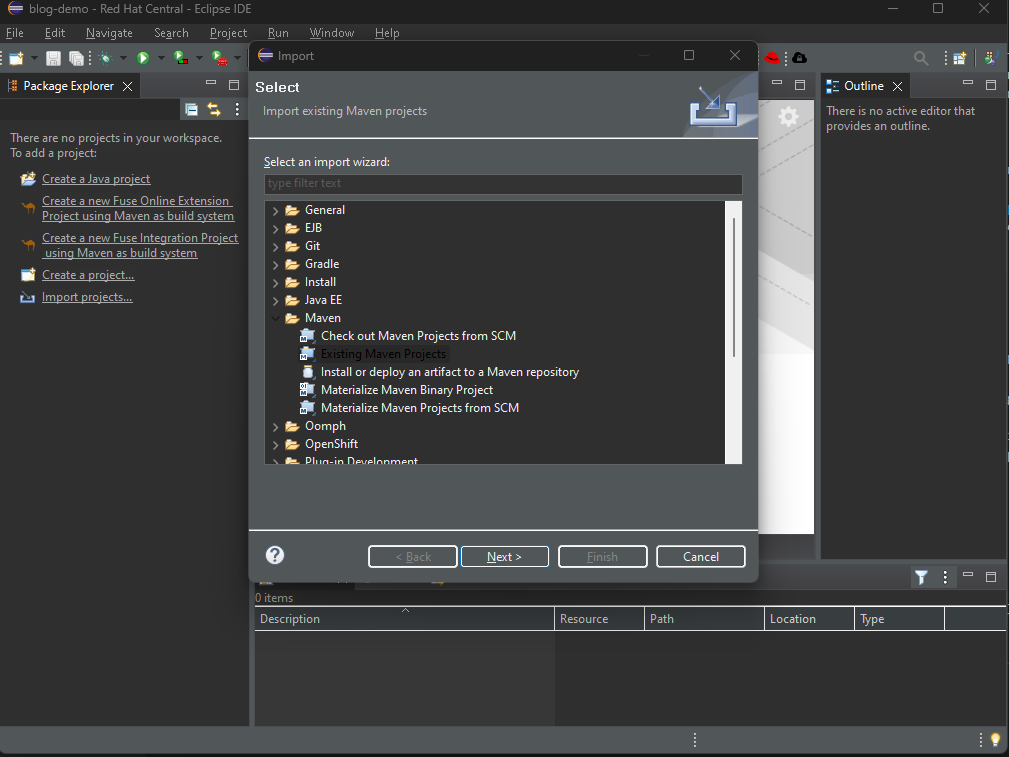
Task: Toggle Link with Editor in Package Explorer
Action: pos(214,109)
